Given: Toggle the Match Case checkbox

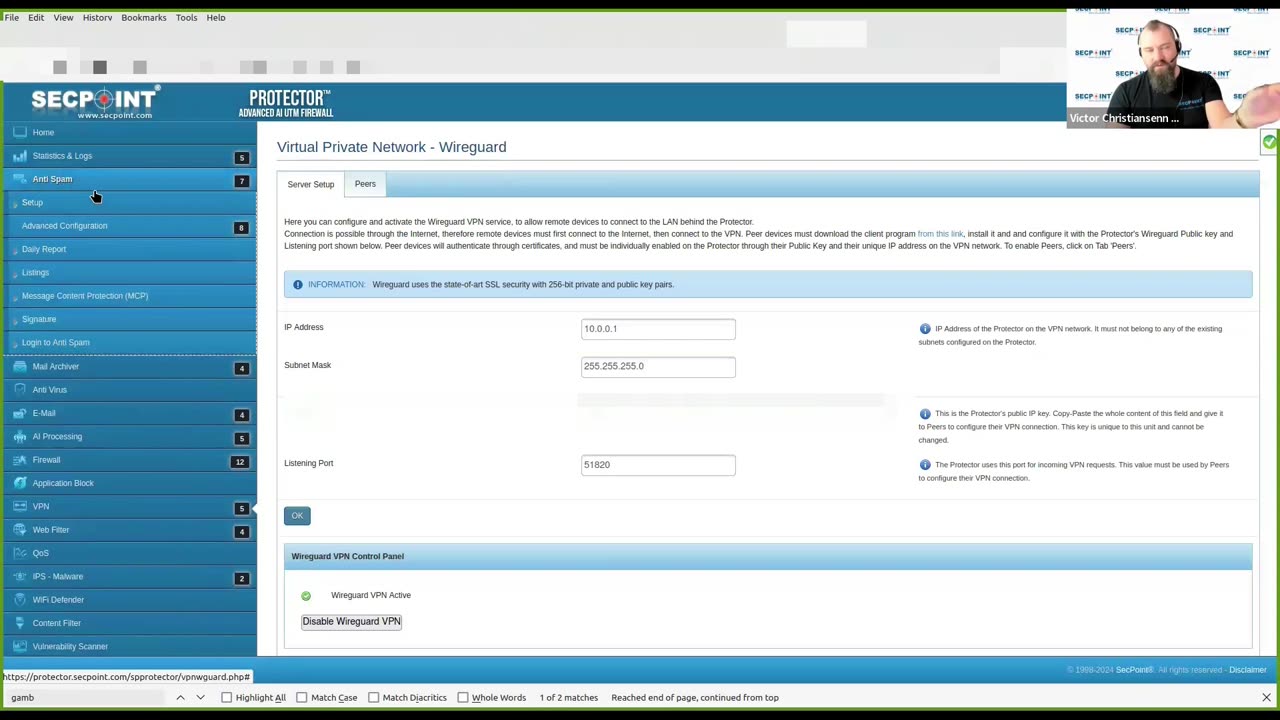Looking at the screenshot, I should point(302,697).
